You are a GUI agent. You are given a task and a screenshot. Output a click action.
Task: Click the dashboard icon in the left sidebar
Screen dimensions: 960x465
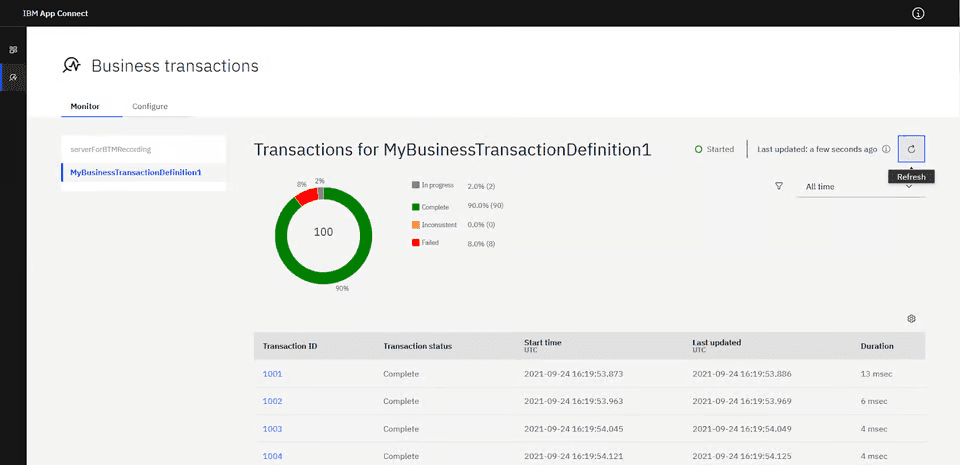[x=13, y=49]
